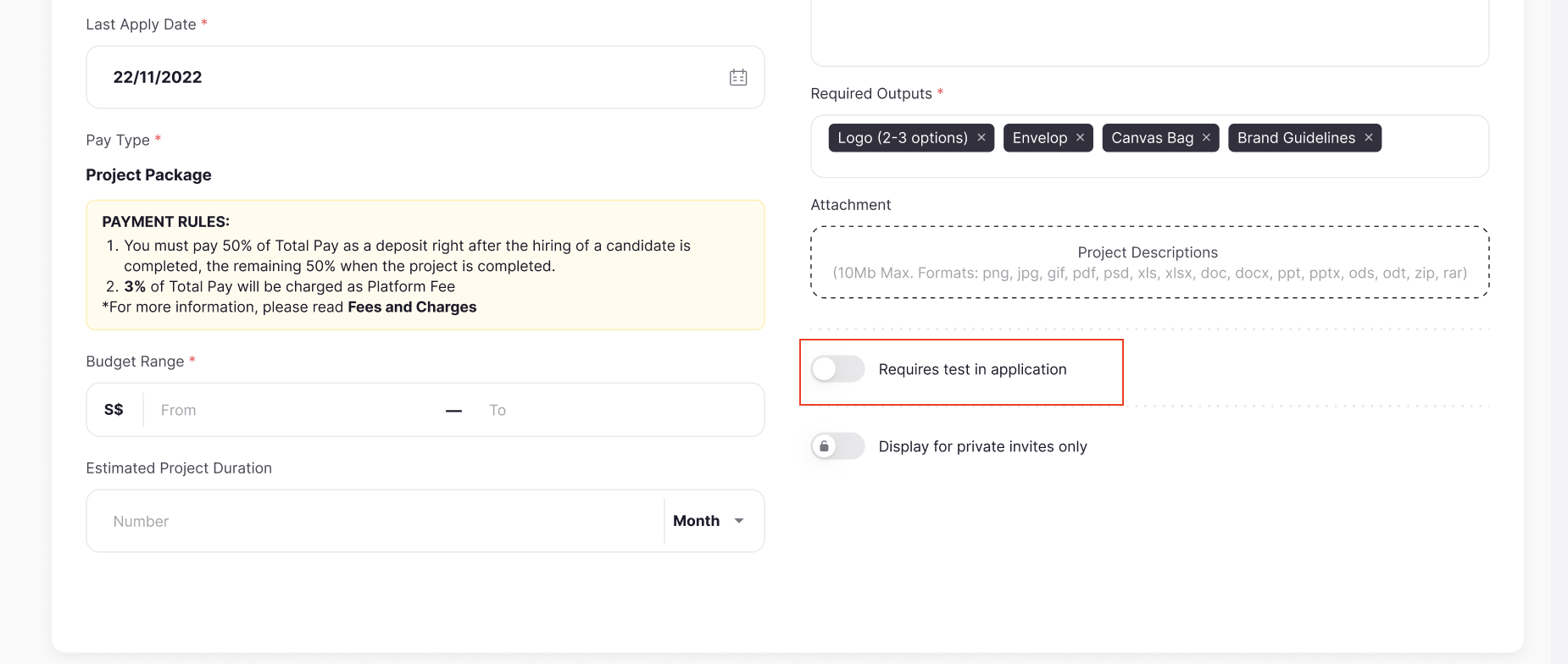Remove the Brand Guidelines tag
Image resolution: width=1568 pixels, height=664 pixels.
tap(1369, 137)
